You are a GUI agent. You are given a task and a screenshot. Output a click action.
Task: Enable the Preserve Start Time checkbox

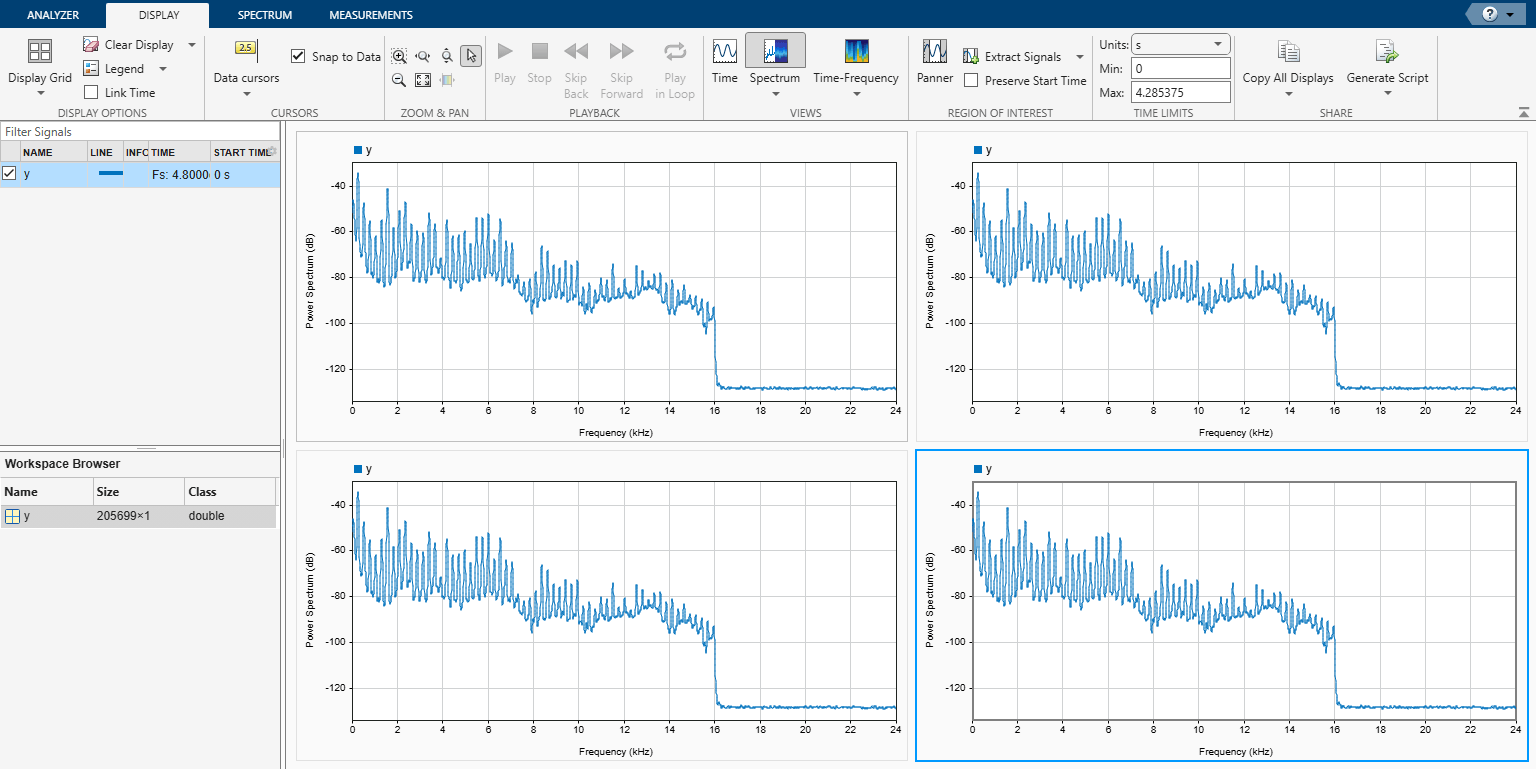[971, 81]
